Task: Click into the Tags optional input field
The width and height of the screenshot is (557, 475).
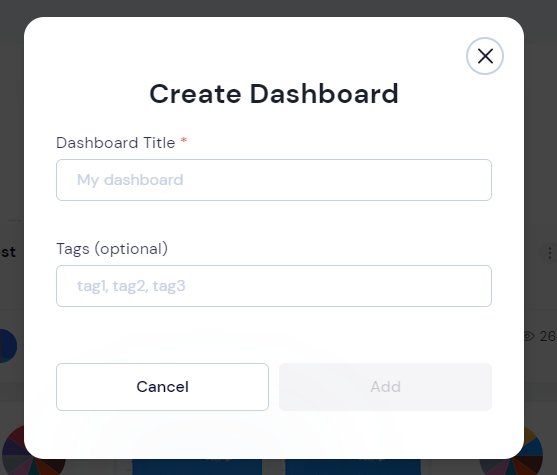Action: 274,286
